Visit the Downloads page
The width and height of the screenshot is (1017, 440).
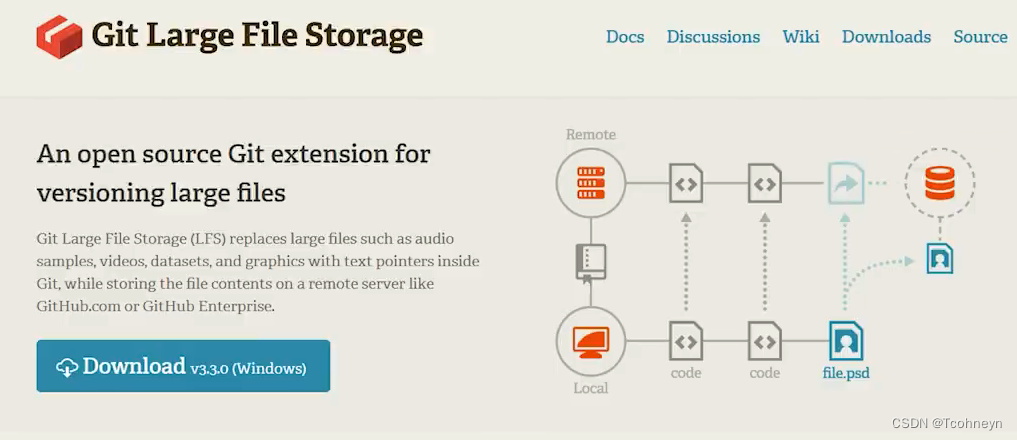886,37
